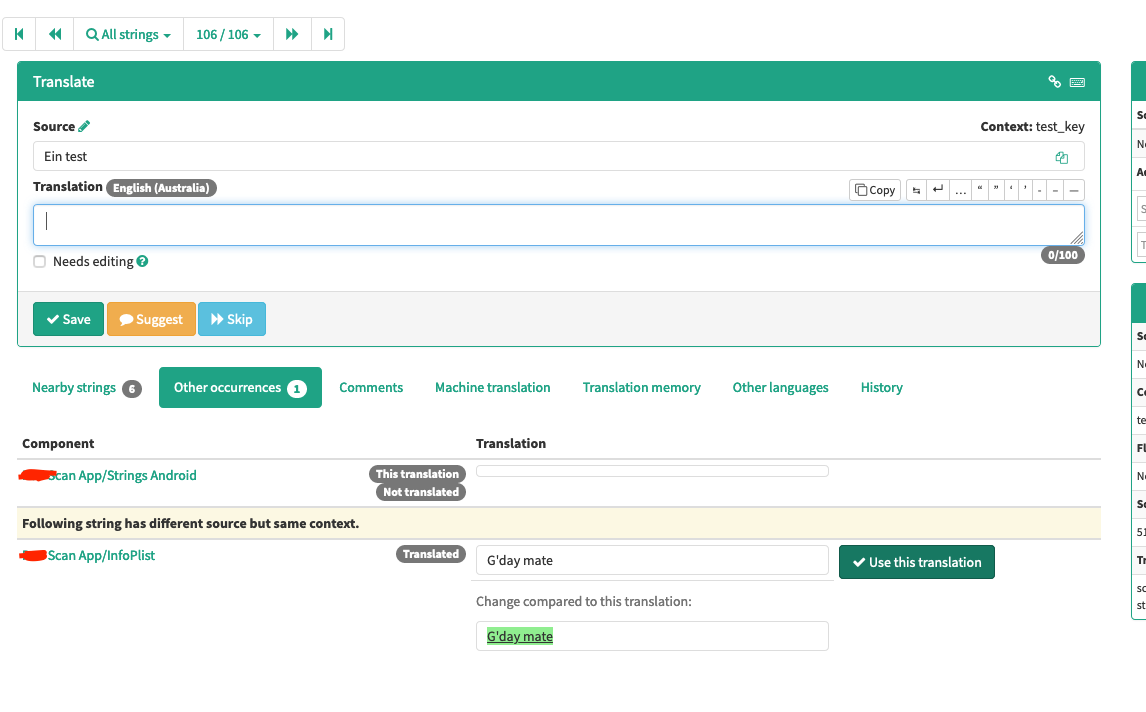Submit as a suggestion with Suggest

(151, 319)
